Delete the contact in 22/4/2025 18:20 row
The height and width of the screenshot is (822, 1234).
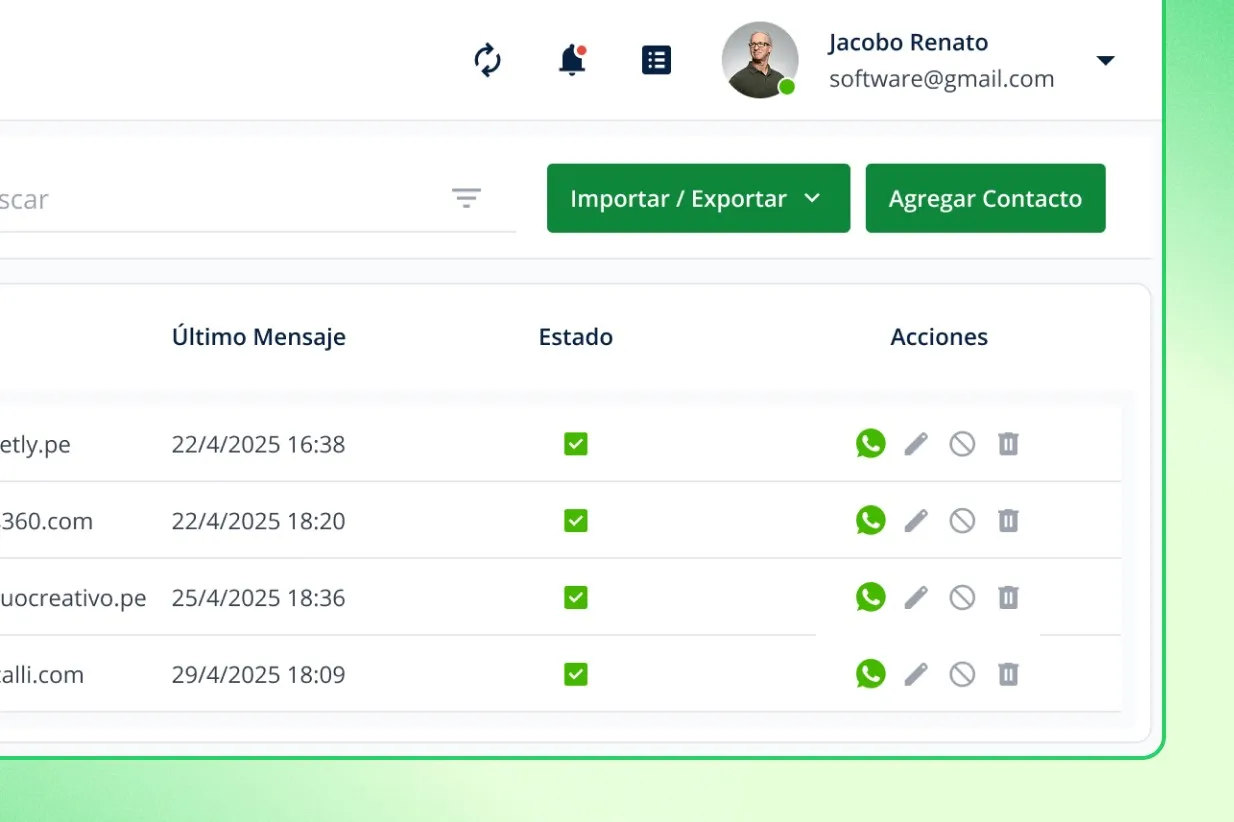tap(1008, 521)
